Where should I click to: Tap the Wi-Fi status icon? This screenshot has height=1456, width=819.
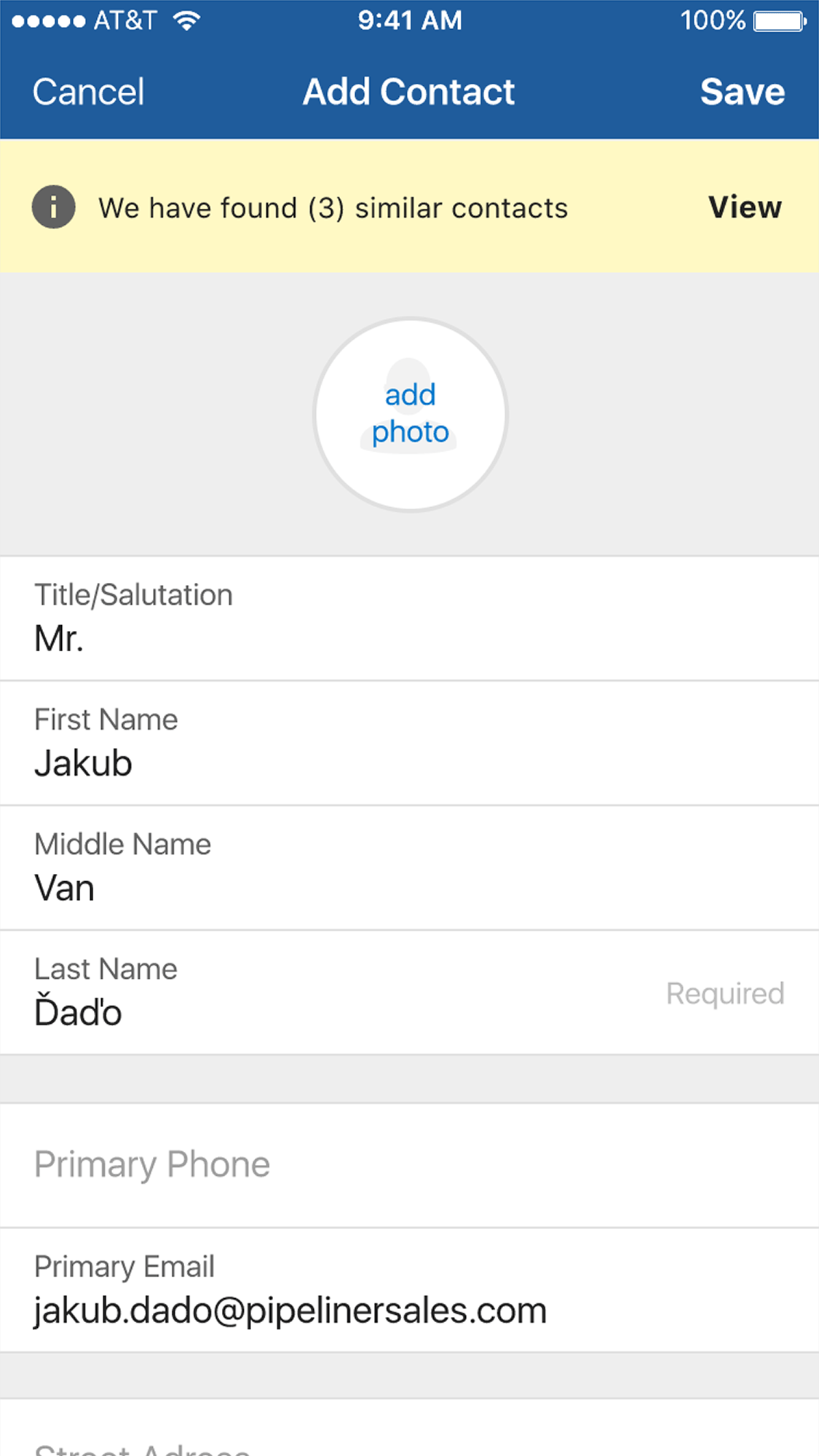[187, 20]
